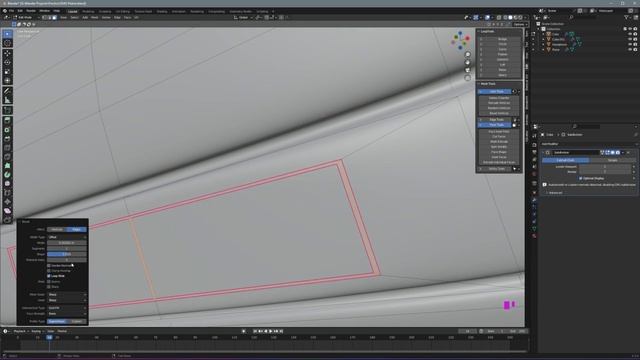Select the Annotate pencil tool
Viewport: 640px width, 360px height.
coord(7,91)
